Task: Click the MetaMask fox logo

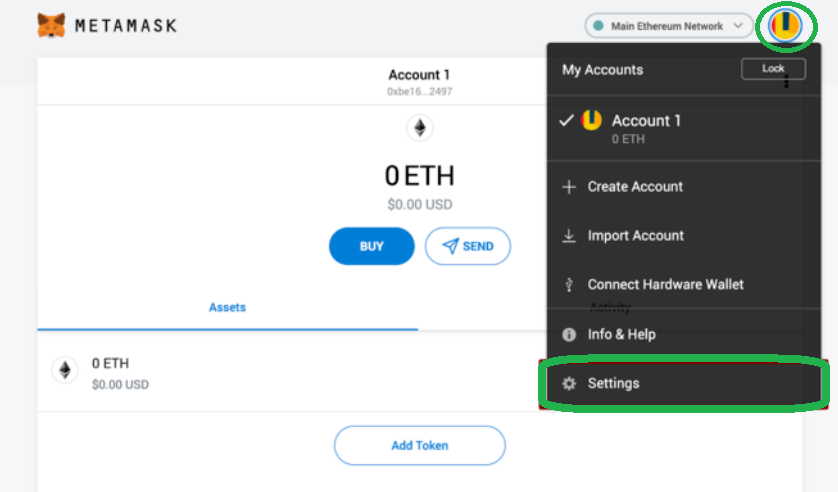Action: [x=51, y=25]
